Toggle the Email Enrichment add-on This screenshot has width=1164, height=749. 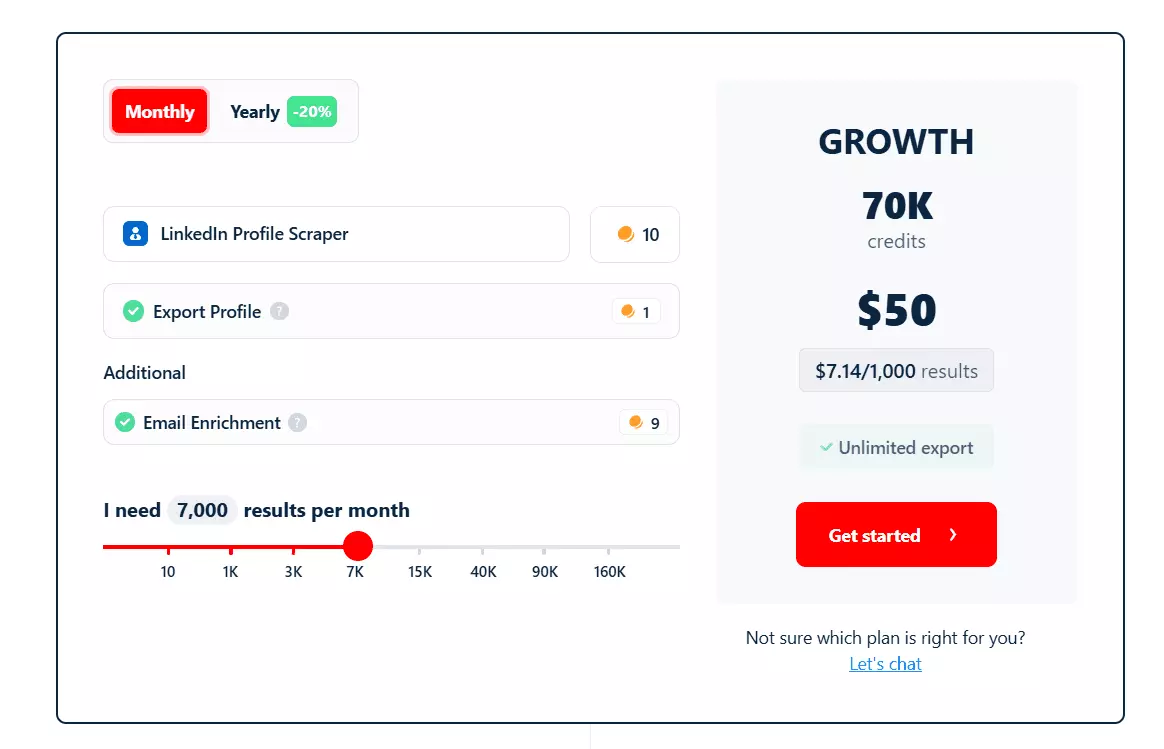pos(125,422)
